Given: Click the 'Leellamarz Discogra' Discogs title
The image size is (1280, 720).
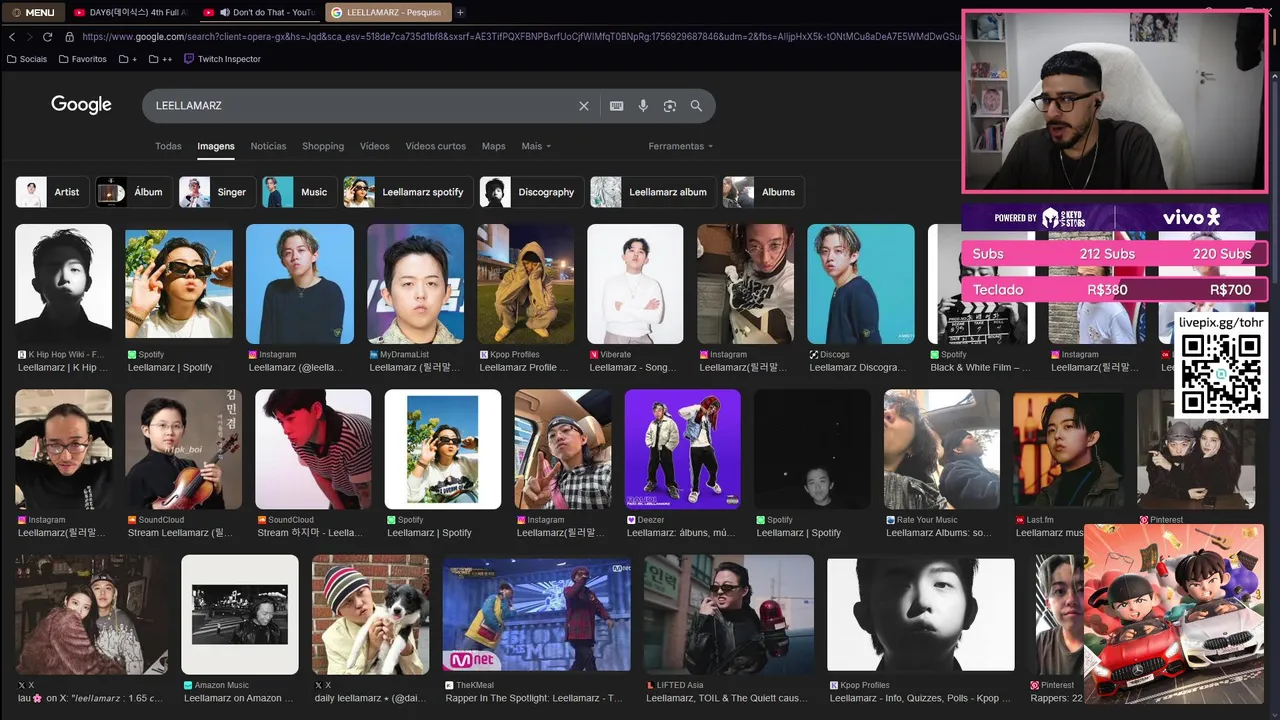Looking at the screenshot, I should pos(857,367).
